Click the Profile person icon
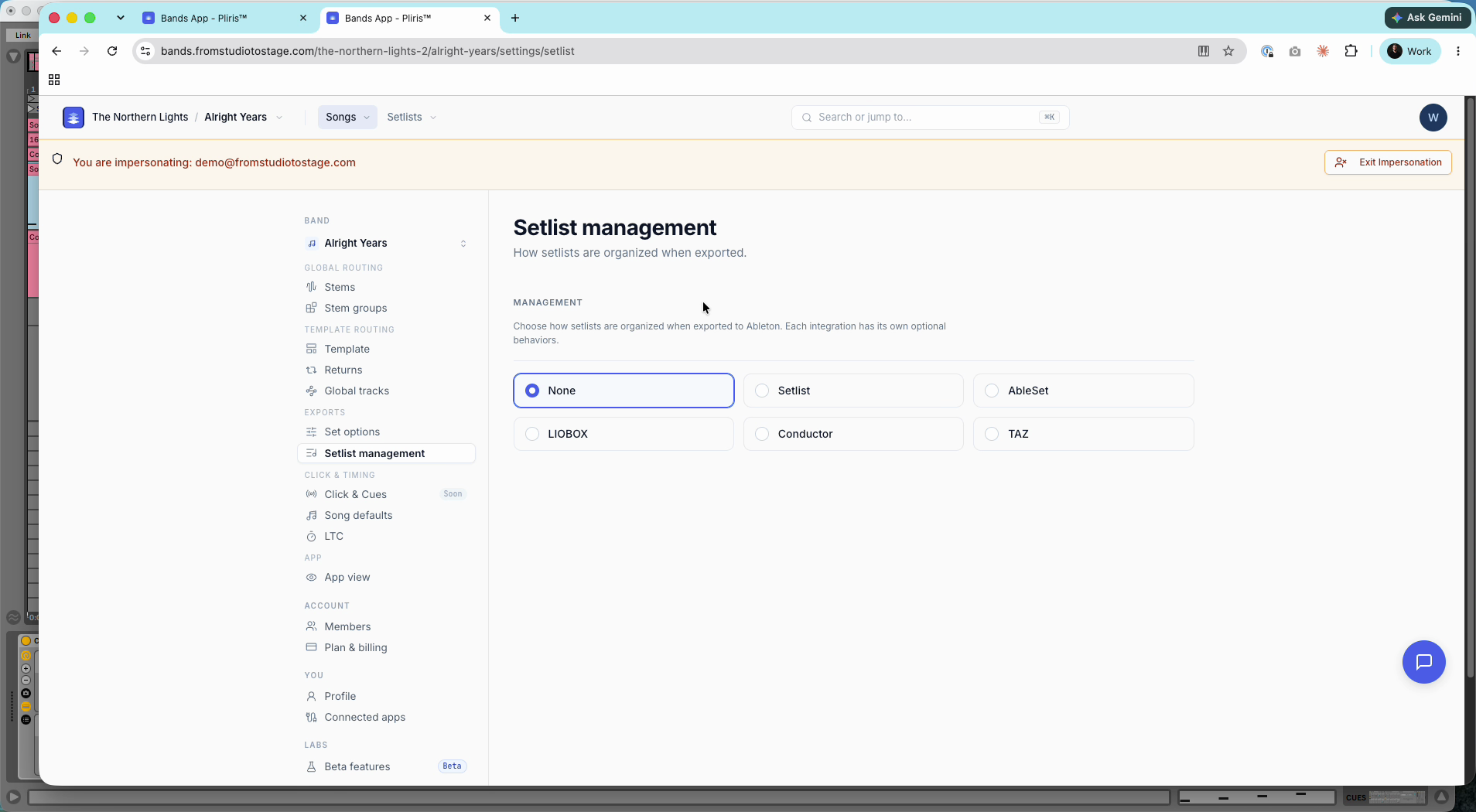The image size is (1476, 812). pyautogui.click(x=311, y=696)
